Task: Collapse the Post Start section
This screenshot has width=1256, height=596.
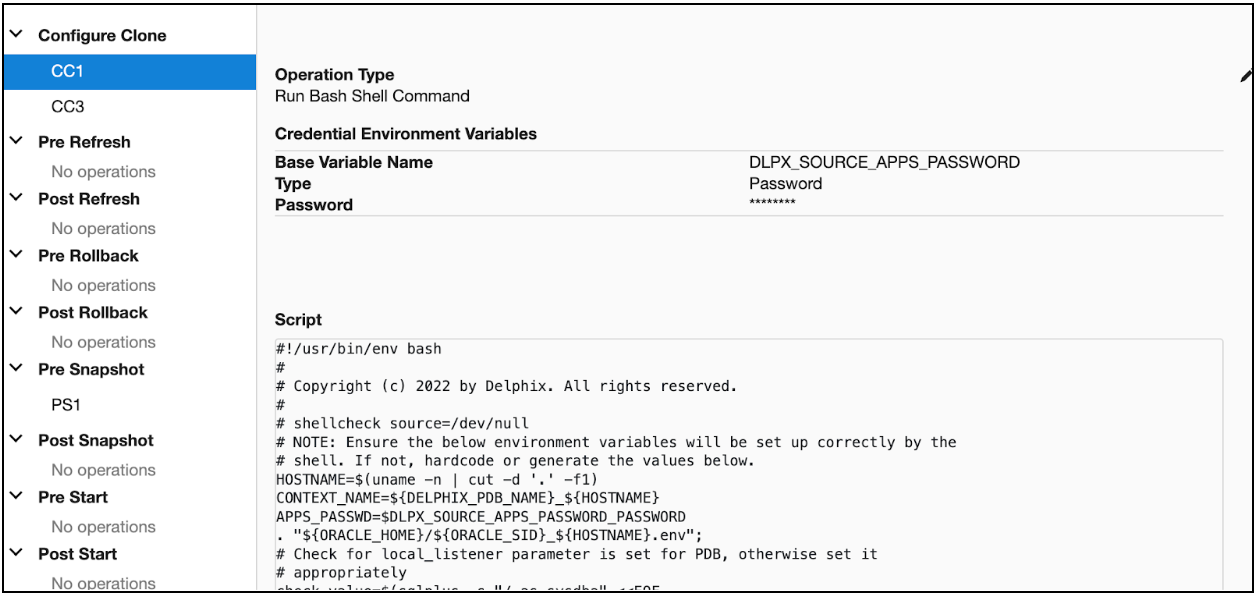Action: pyautogui.click(x=15, y=551)
